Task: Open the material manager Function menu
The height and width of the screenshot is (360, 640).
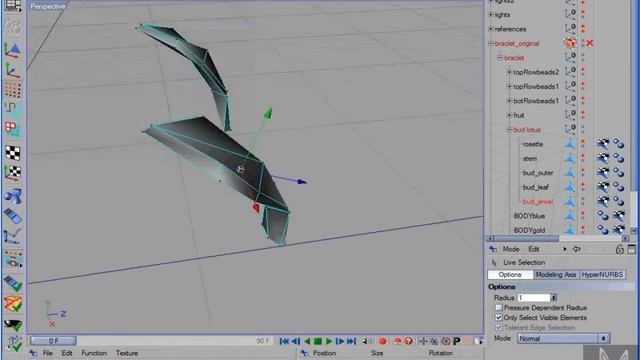Action: (x=94, y=353)
